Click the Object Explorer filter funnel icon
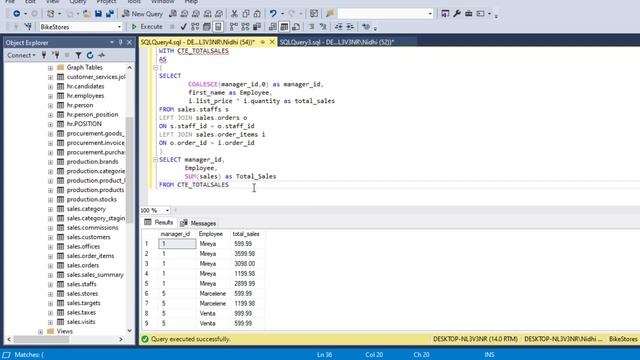This screenshot has height=360, width=640. (78, 55)
